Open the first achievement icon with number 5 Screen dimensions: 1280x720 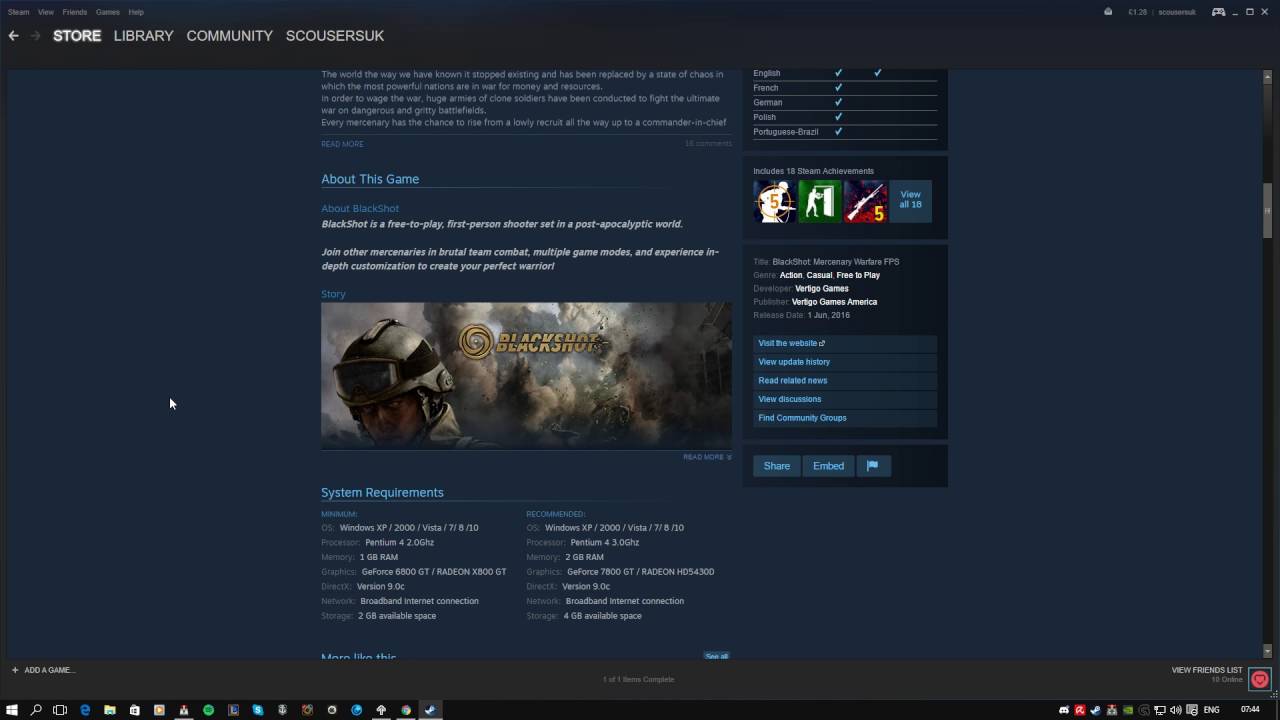click(773, 203)
